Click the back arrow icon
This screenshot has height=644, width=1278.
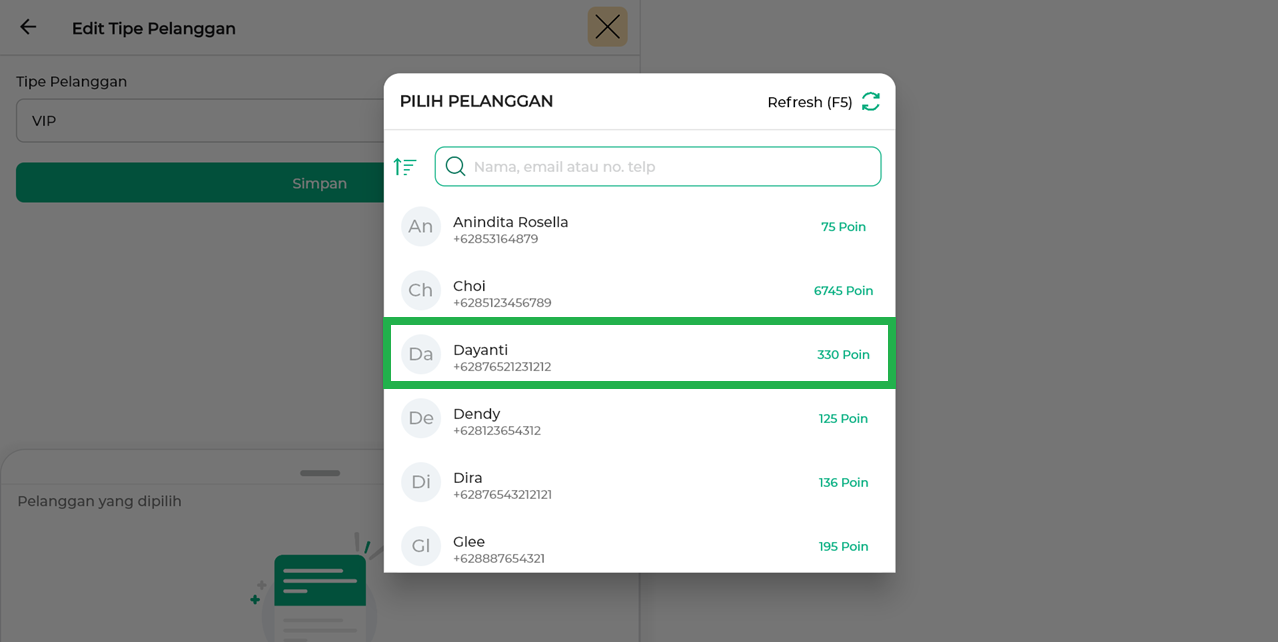tap(28, 27)
